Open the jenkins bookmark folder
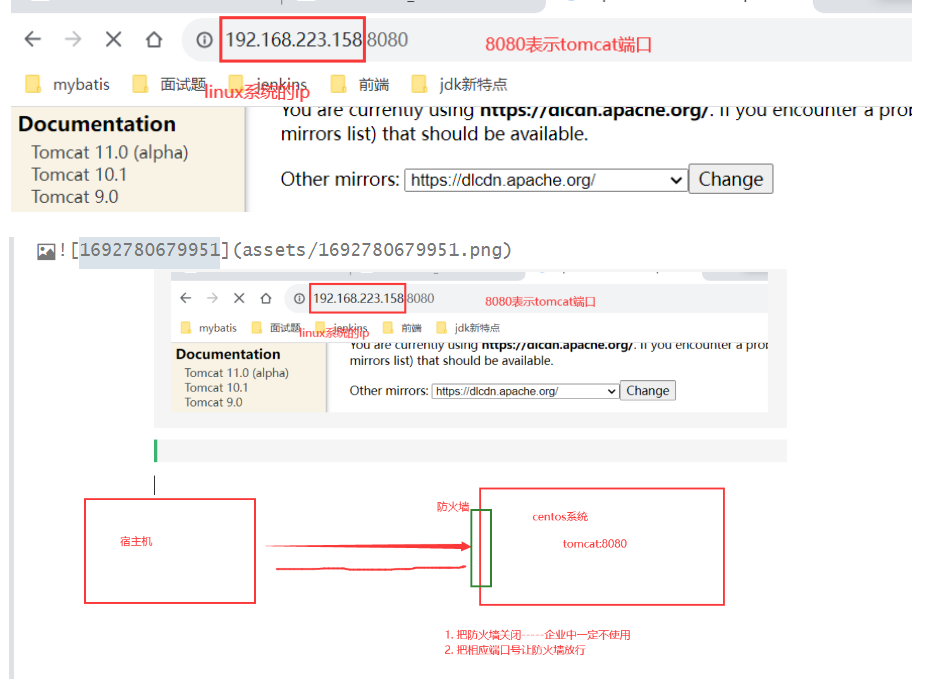The width and height of the screenshot is (925, 679). point(268,84)
